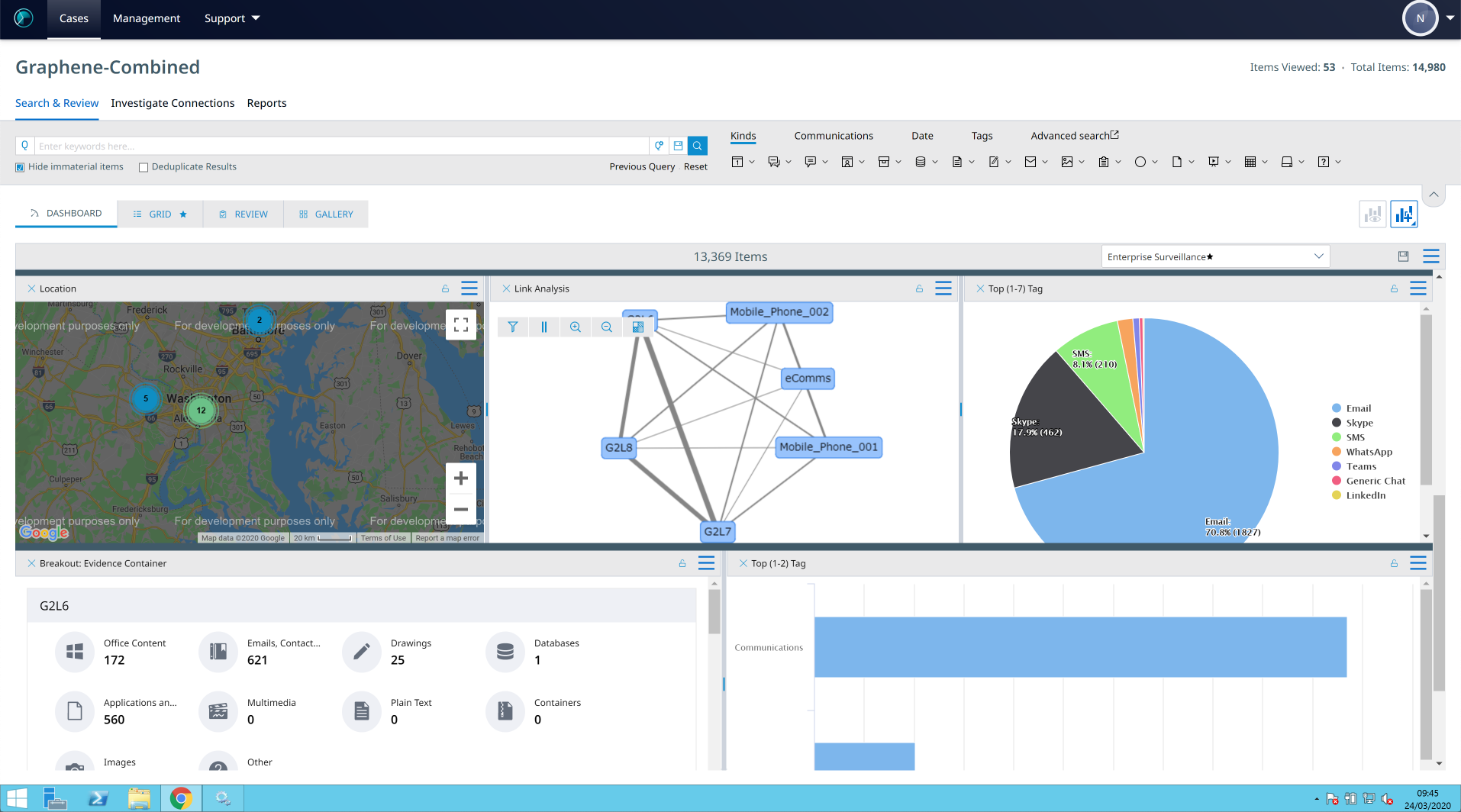Open the Enterprise Surveillance dropdown
Image resolution: width=1461 pixels, height=812 pixels.
click(1215, 256)
